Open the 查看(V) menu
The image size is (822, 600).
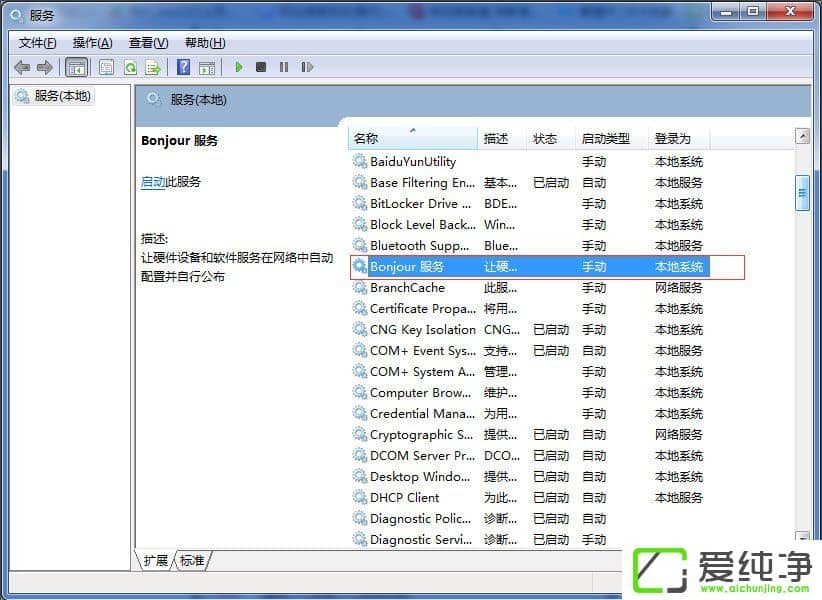(146, 42)
